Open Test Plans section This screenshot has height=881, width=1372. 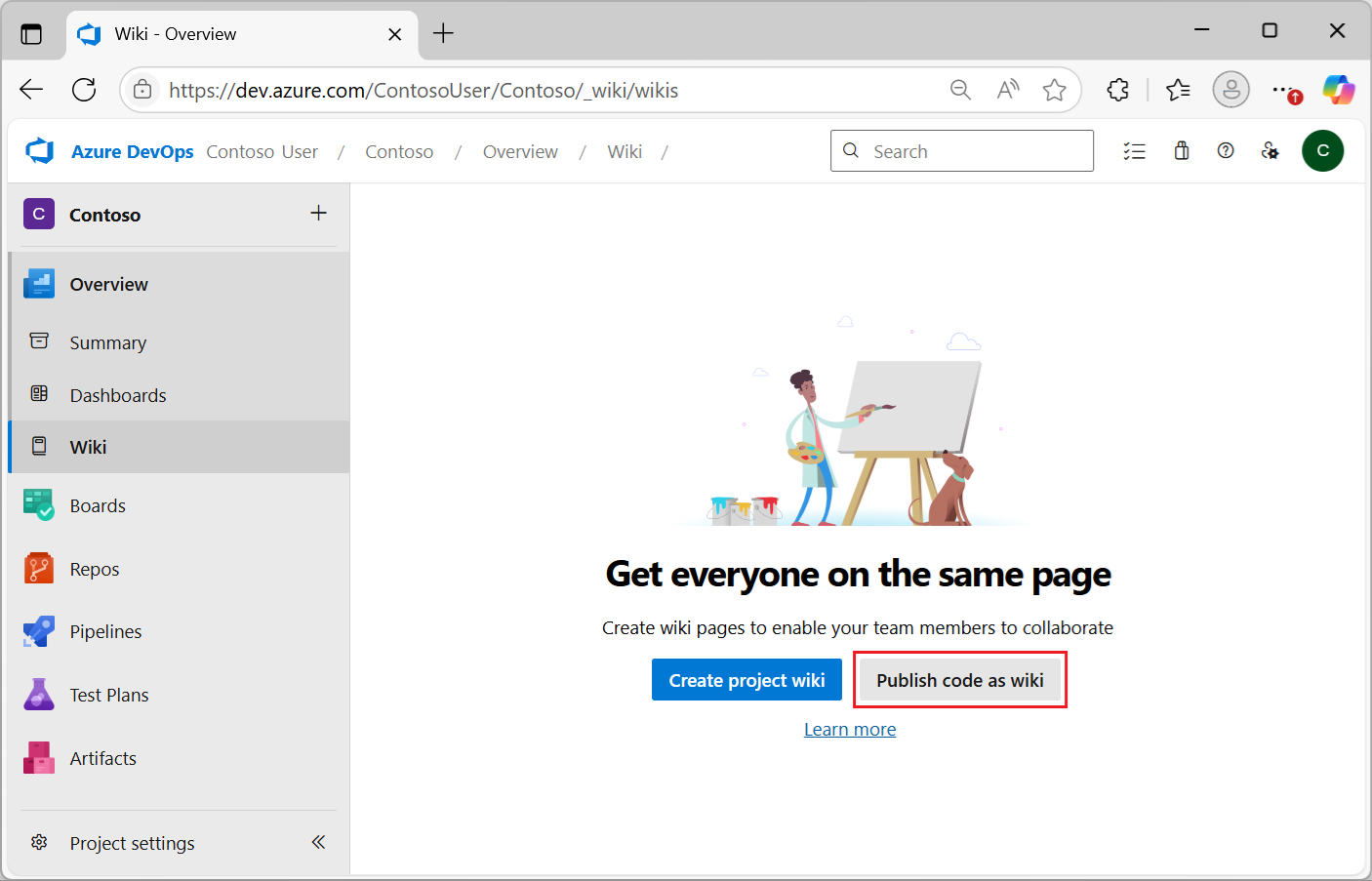pos(109,696)
